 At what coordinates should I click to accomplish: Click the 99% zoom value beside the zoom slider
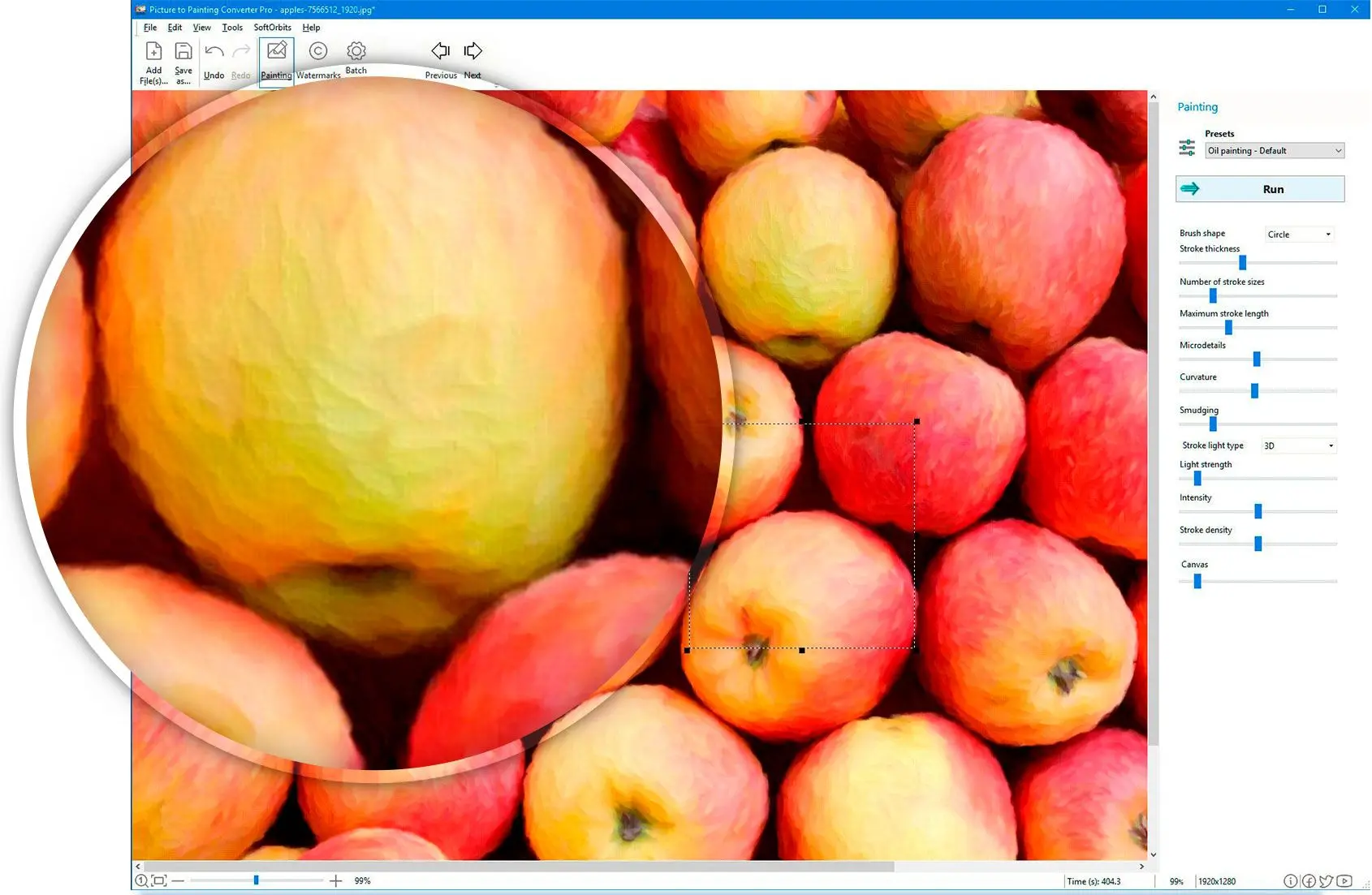point(363,880)
